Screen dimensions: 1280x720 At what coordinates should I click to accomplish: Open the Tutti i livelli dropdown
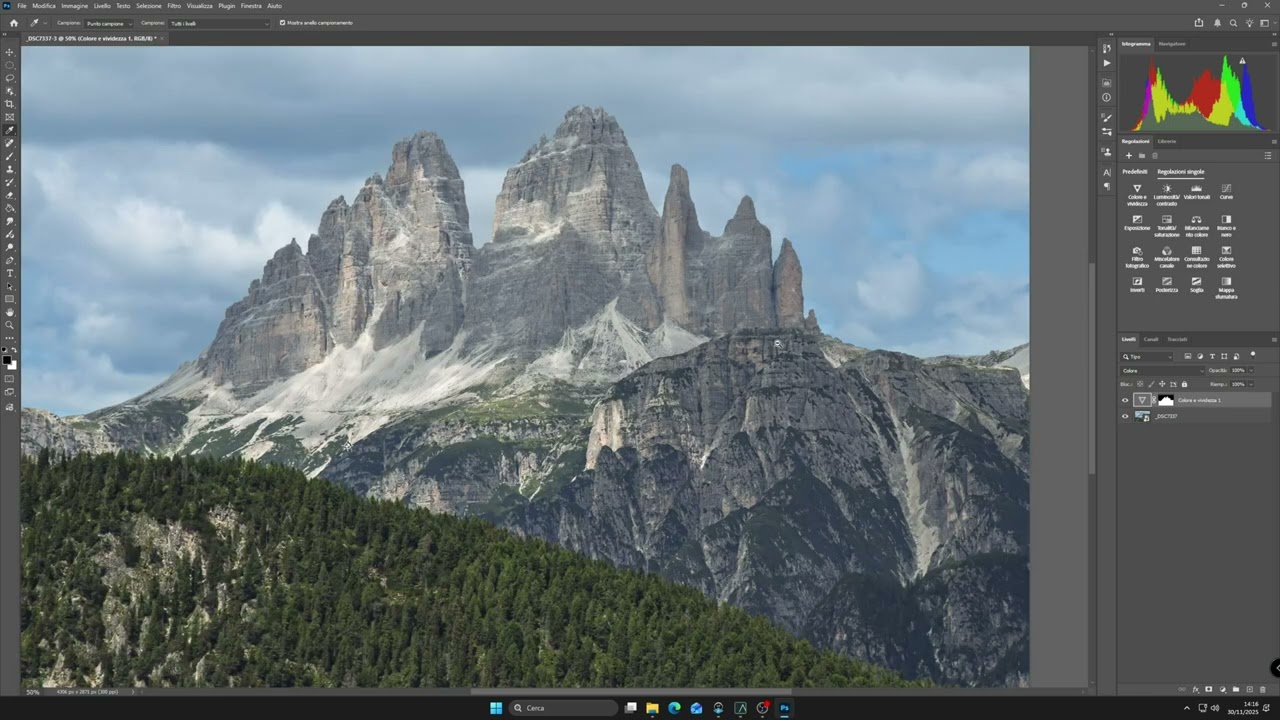[x=219, y=22]
